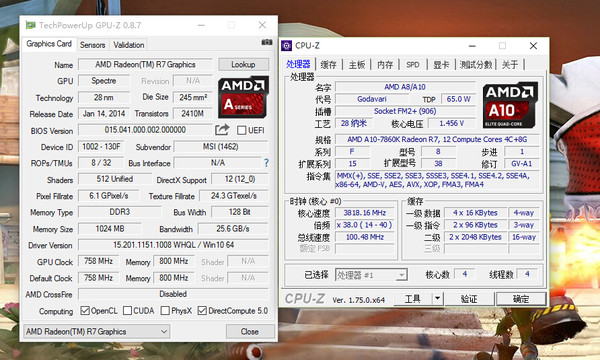
Task: Click the CPU 名字 value AMD A8/A10
Action: coord(405,87)
